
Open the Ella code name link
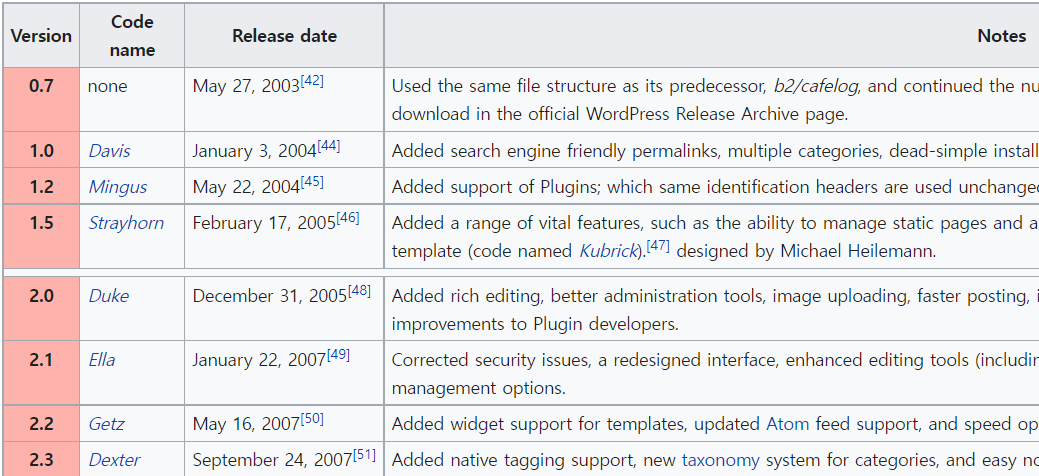[101, 360]
